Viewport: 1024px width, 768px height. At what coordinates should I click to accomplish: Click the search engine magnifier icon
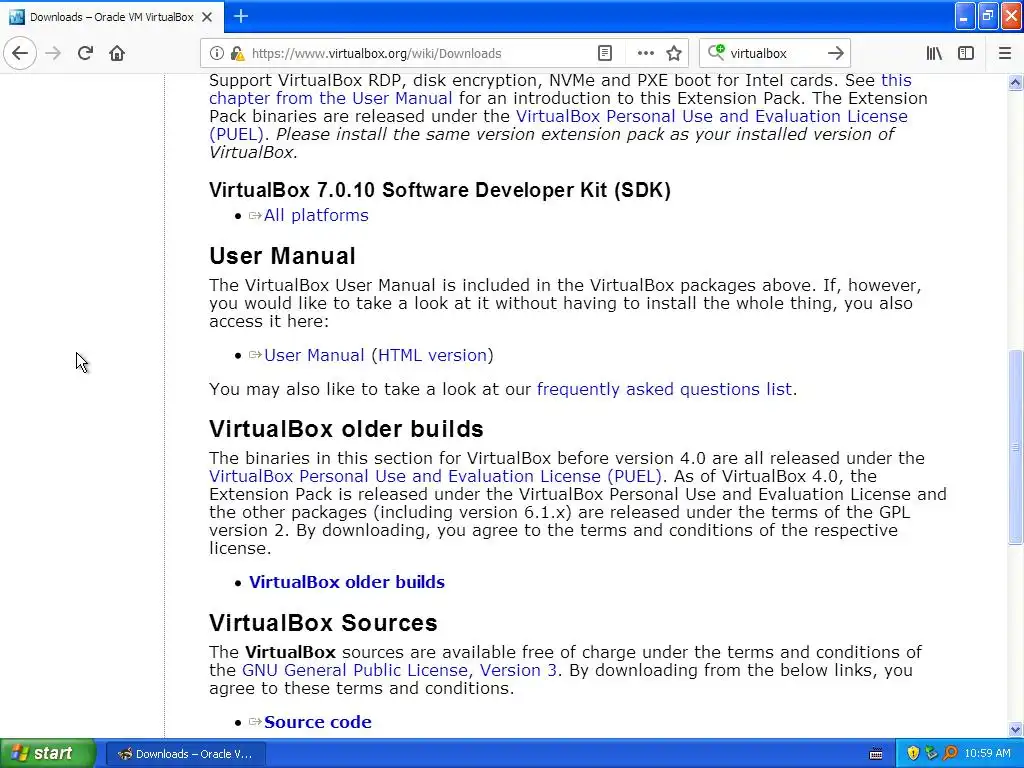coord(716,53)
